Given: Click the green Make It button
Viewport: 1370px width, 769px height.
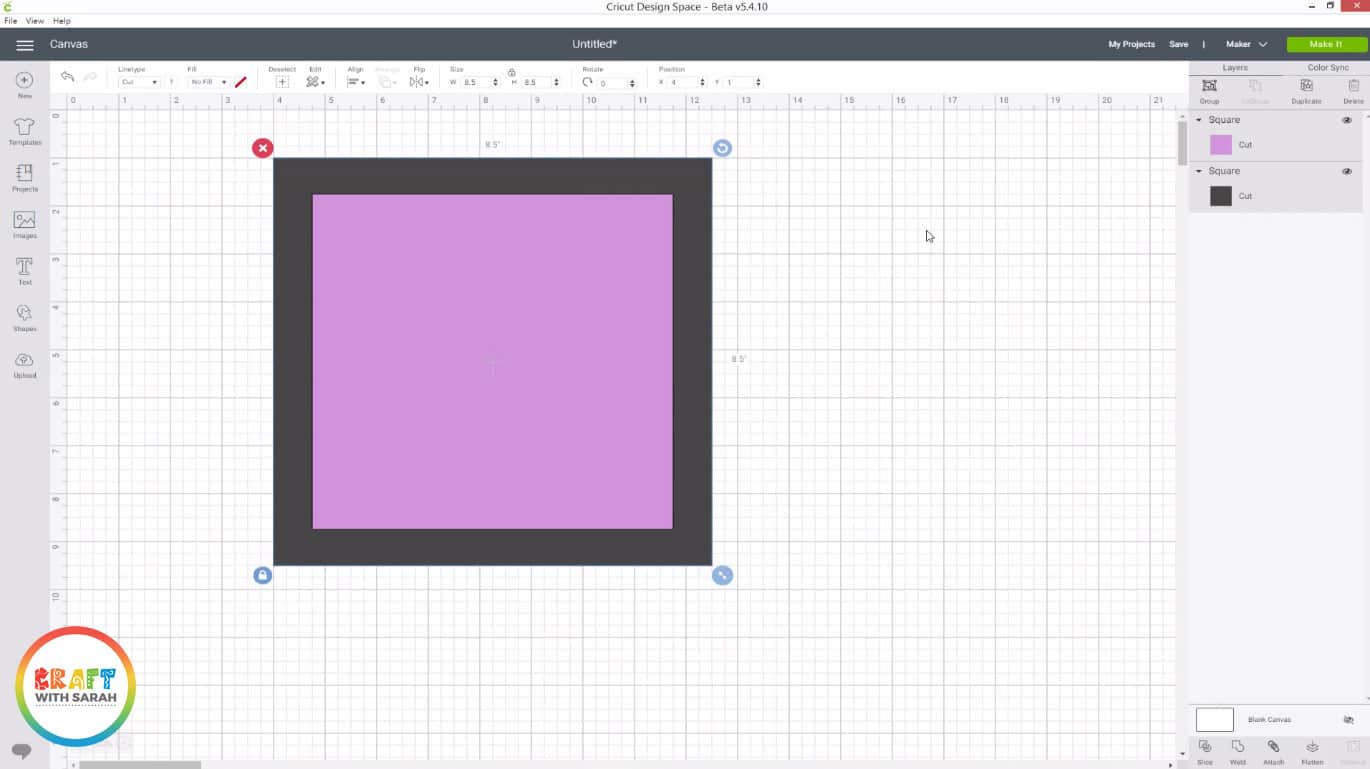Looking at the screenshot, I should [x=1326, y=44].
